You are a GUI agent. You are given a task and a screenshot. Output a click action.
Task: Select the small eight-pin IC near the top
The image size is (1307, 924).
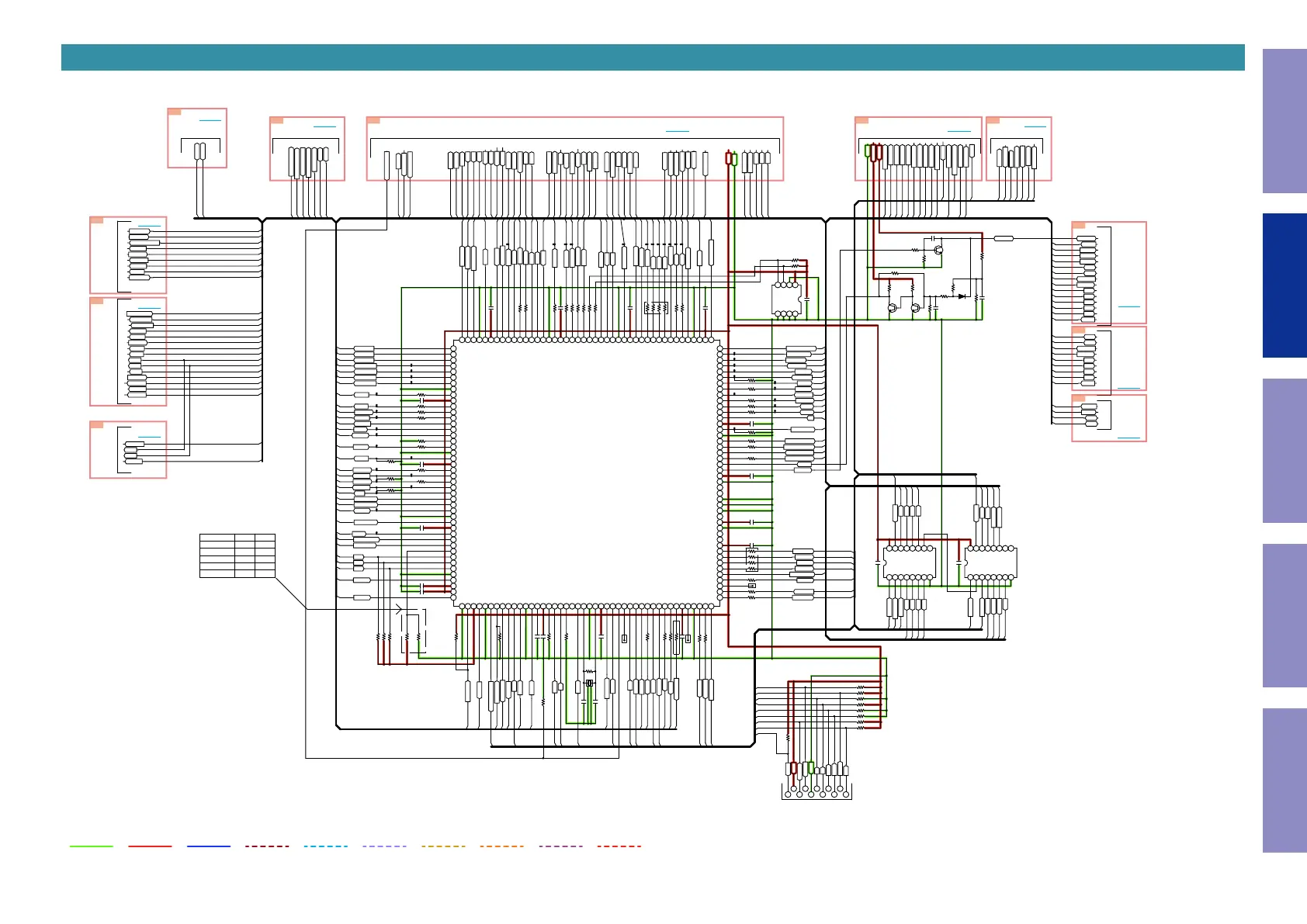pyautogui.click(x=786, y=299)
